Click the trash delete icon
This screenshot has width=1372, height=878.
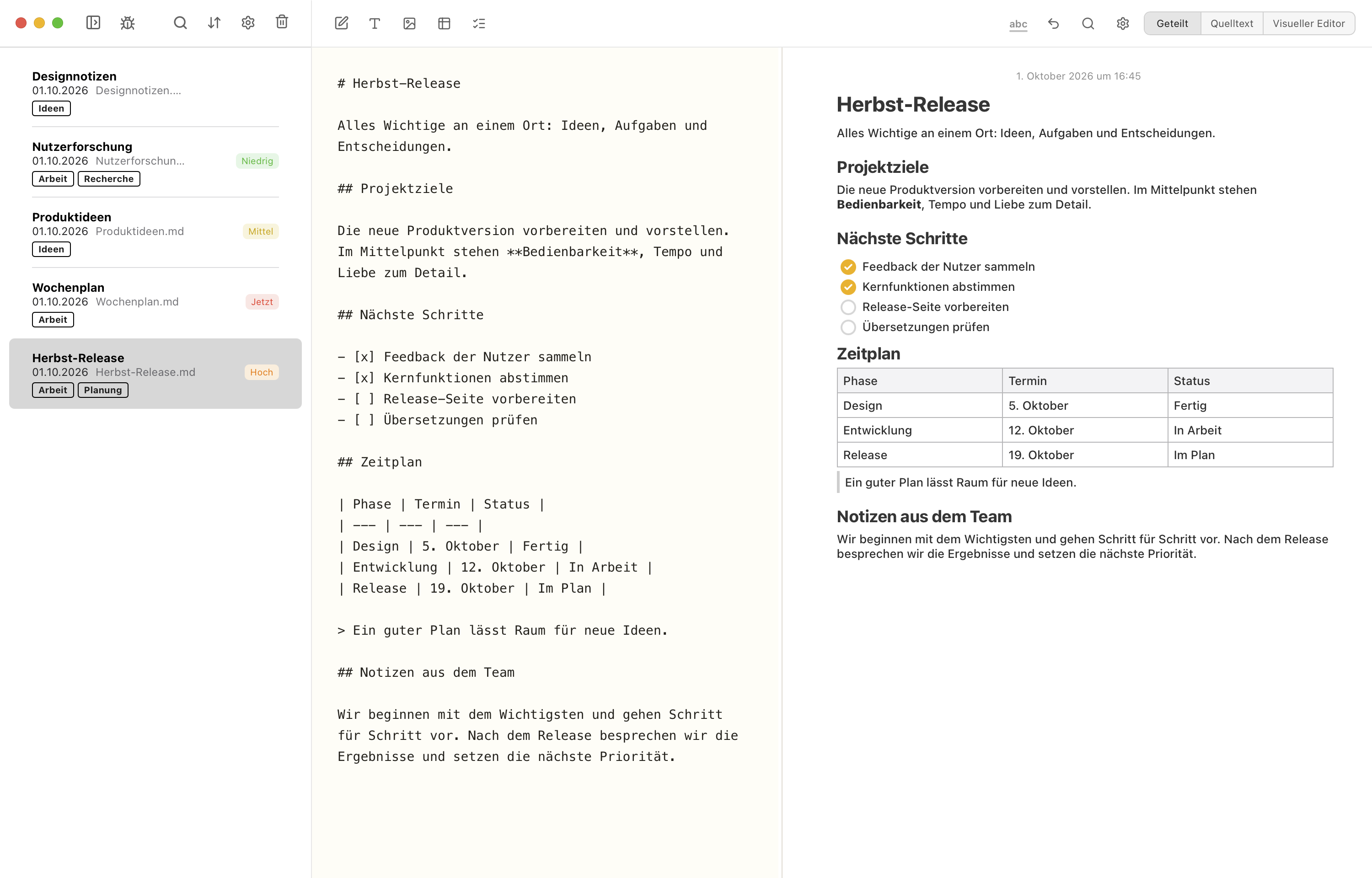pyautogui.click(x=282, y=22)
